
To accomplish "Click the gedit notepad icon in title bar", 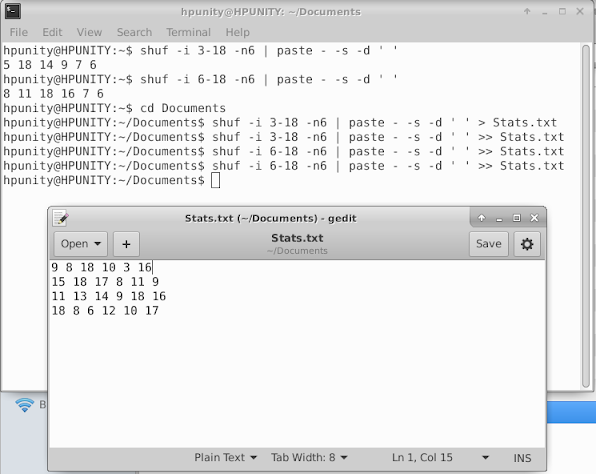I will pyautogui.click(x=60, y=218).
